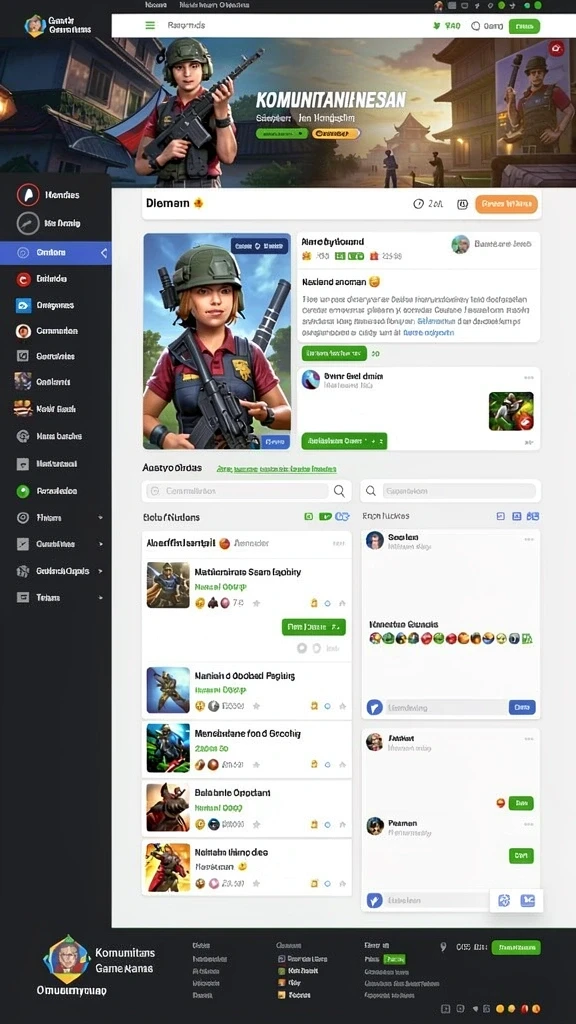Click the magnifier icon in left search box
This screenshot has height=1024, width=576.
[x=340, y=491]
